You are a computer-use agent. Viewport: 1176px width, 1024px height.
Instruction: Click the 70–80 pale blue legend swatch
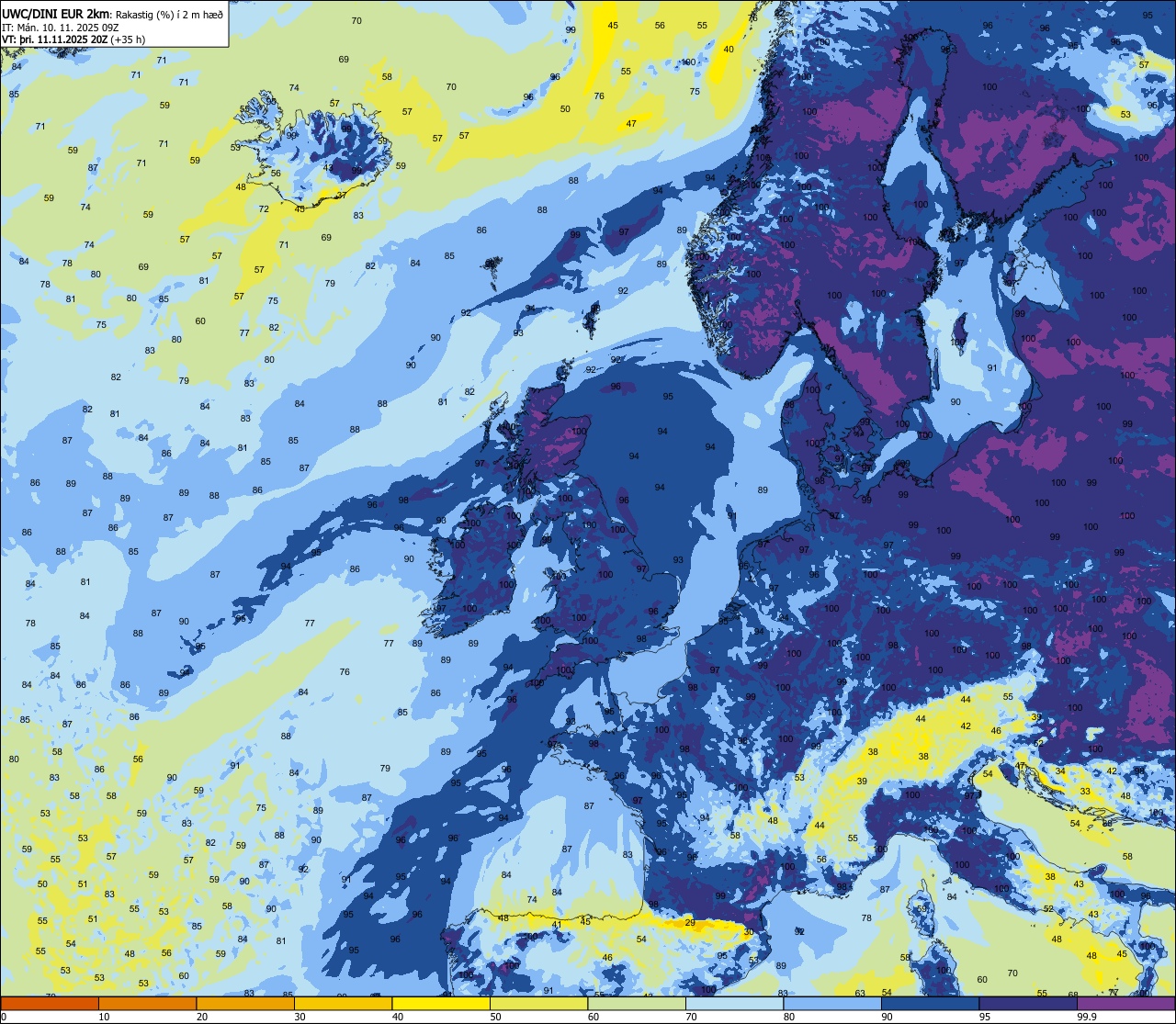click(x=734, y=1003)
